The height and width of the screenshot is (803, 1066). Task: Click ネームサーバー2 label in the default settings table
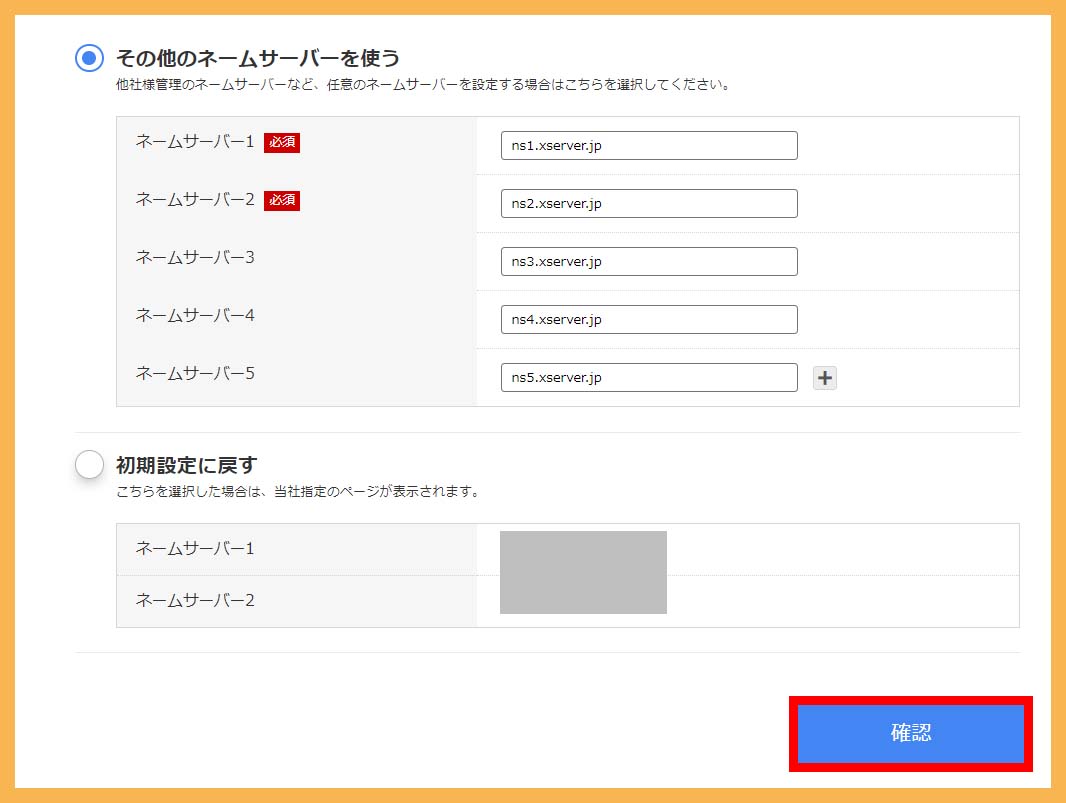195,601
